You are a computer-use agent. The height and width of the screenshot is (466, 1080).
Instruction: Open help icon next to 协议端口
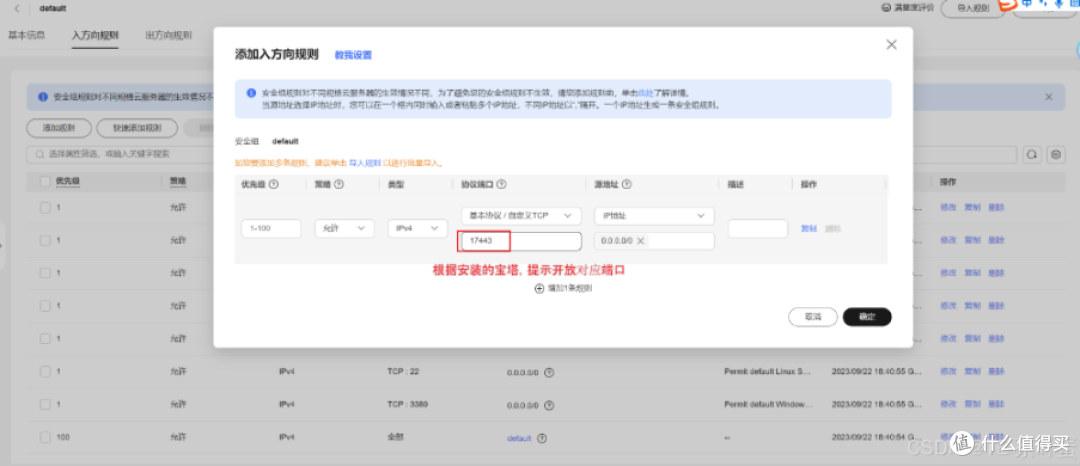pyautogui.click(x=501, y=184)
